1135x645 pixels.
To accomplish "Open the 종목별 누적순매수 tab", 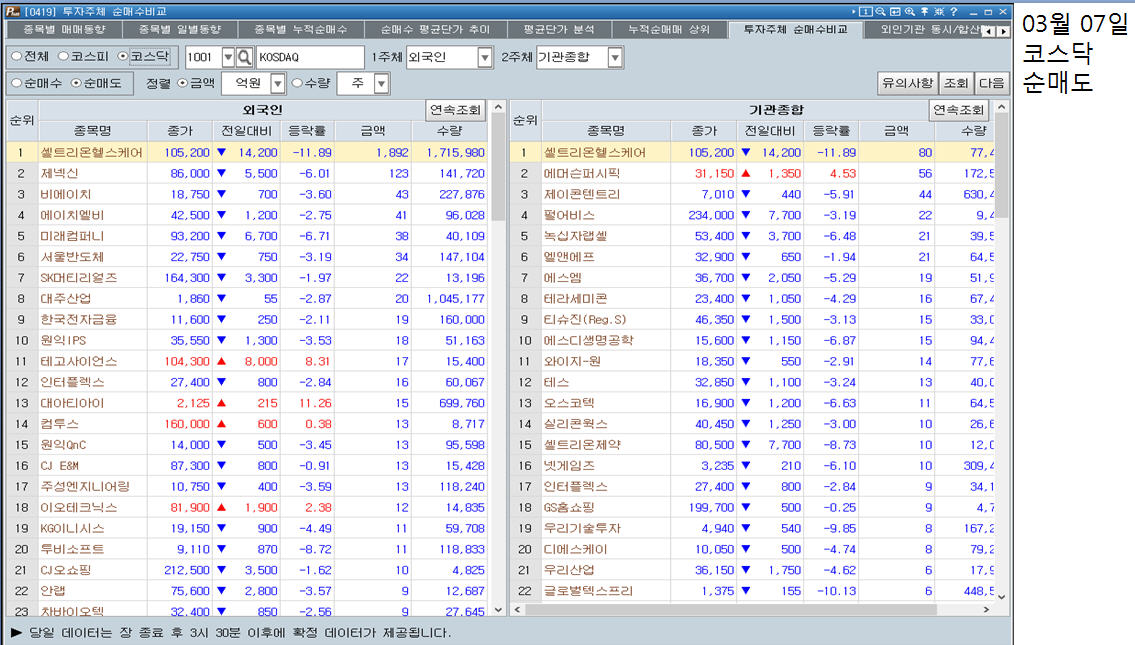I will (300, 30).
